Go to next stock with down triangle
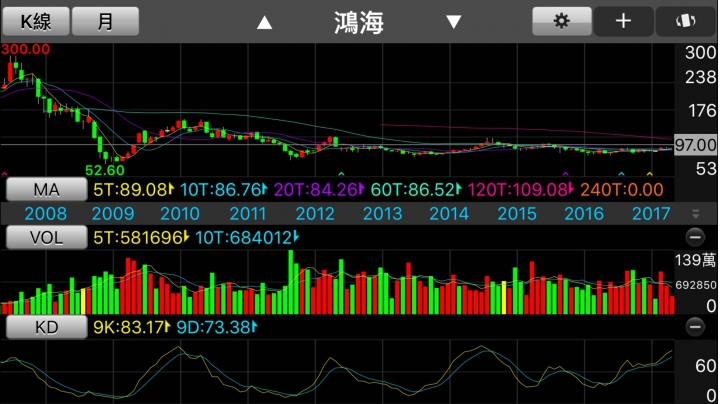This screenshot has width=720, height=404. [453, 22]
